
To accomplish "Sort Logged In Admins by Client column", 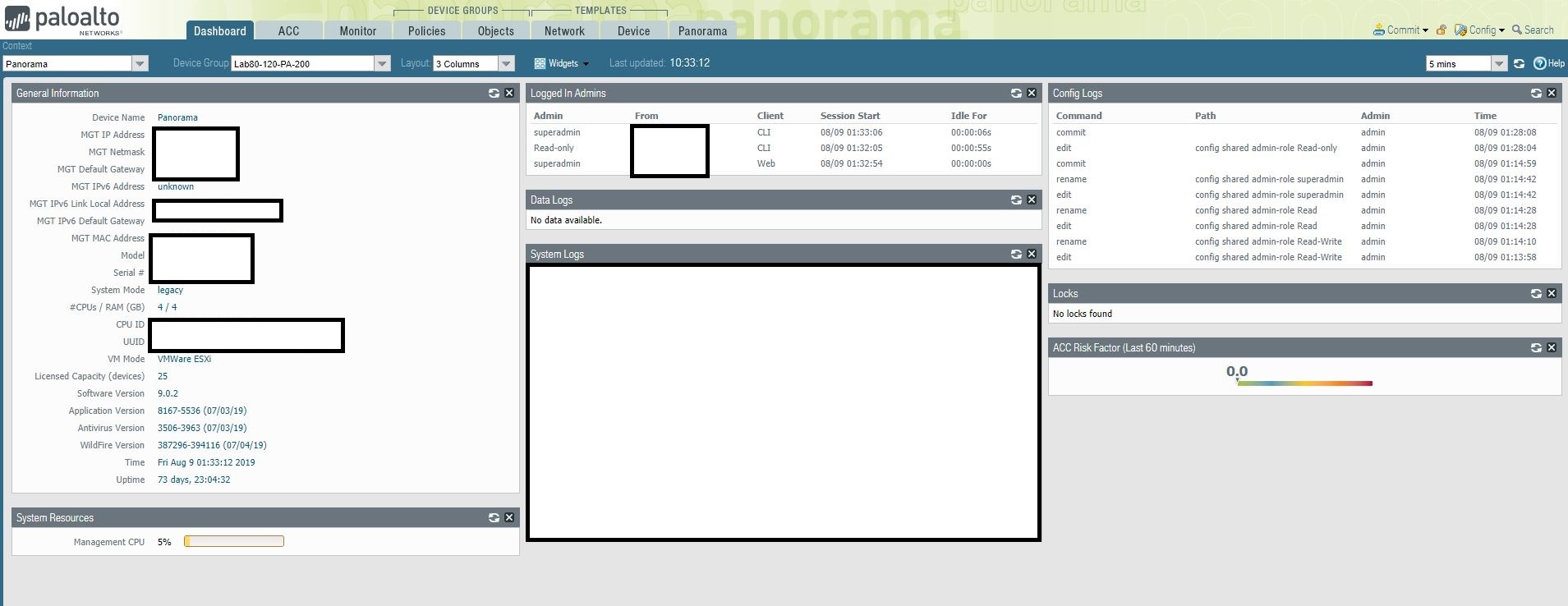I will coord(770,116).
